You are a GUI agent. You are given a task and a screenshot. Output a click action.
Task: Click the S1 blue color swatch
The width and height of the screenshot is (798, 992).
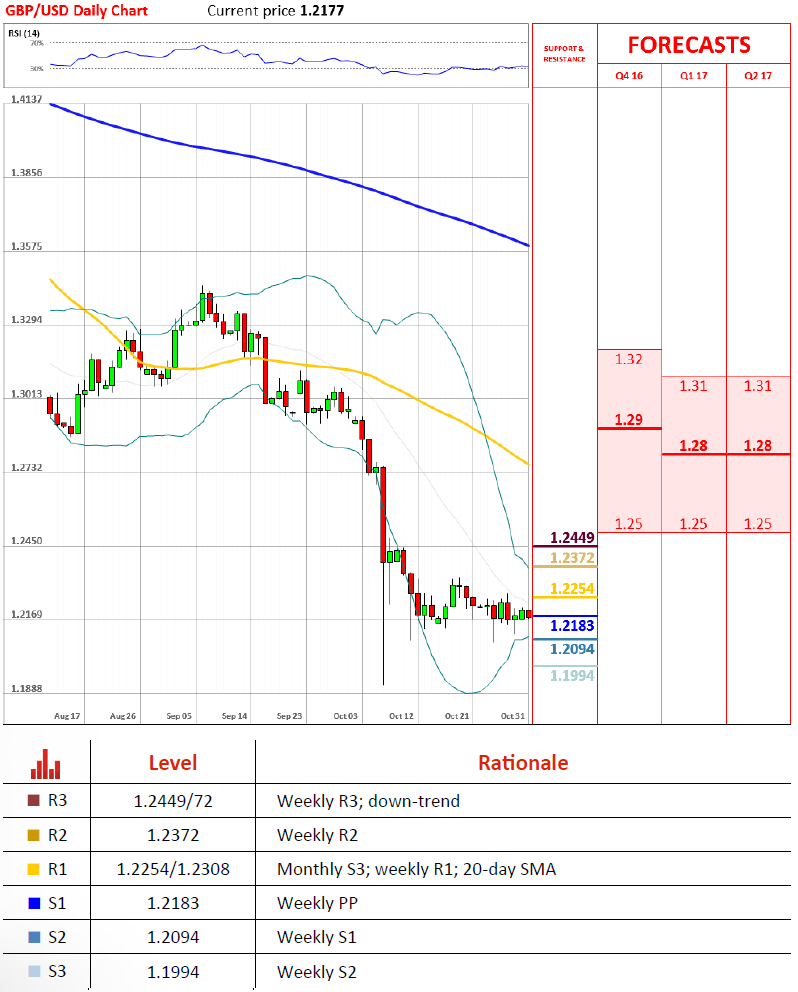point(34,903)
